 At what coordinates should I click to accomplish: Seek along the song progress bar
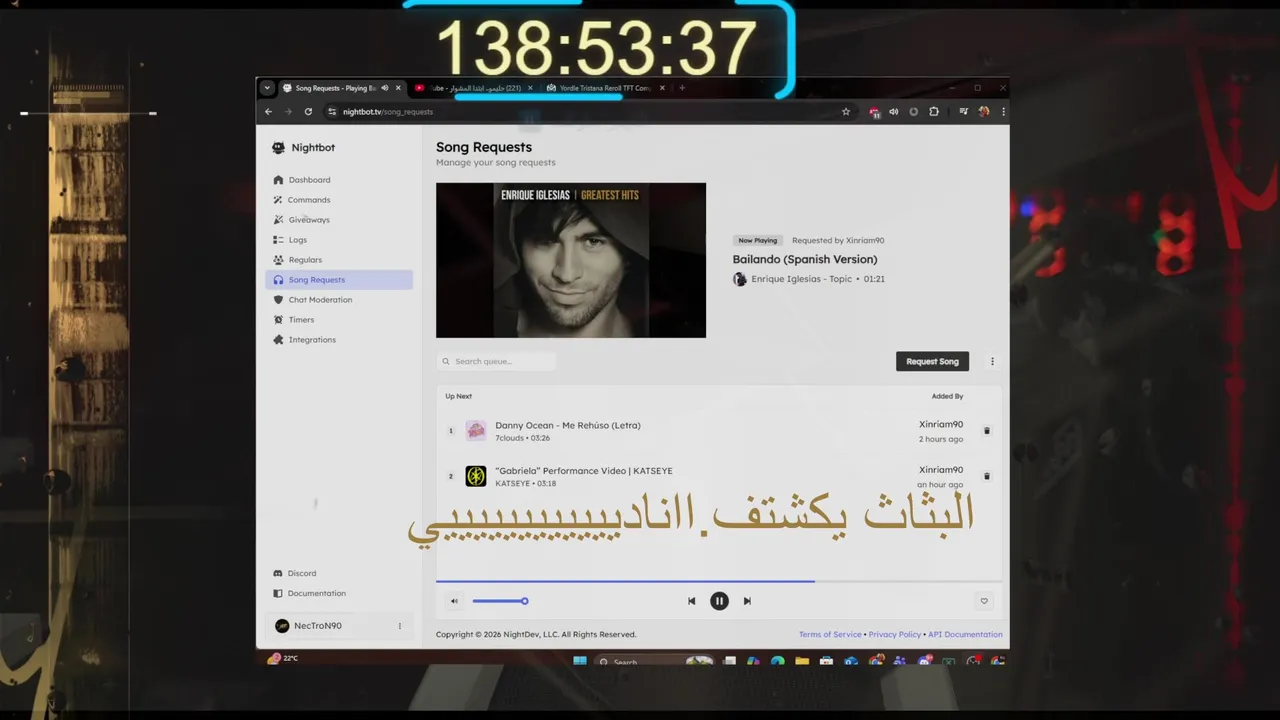(x=719, y=581)
